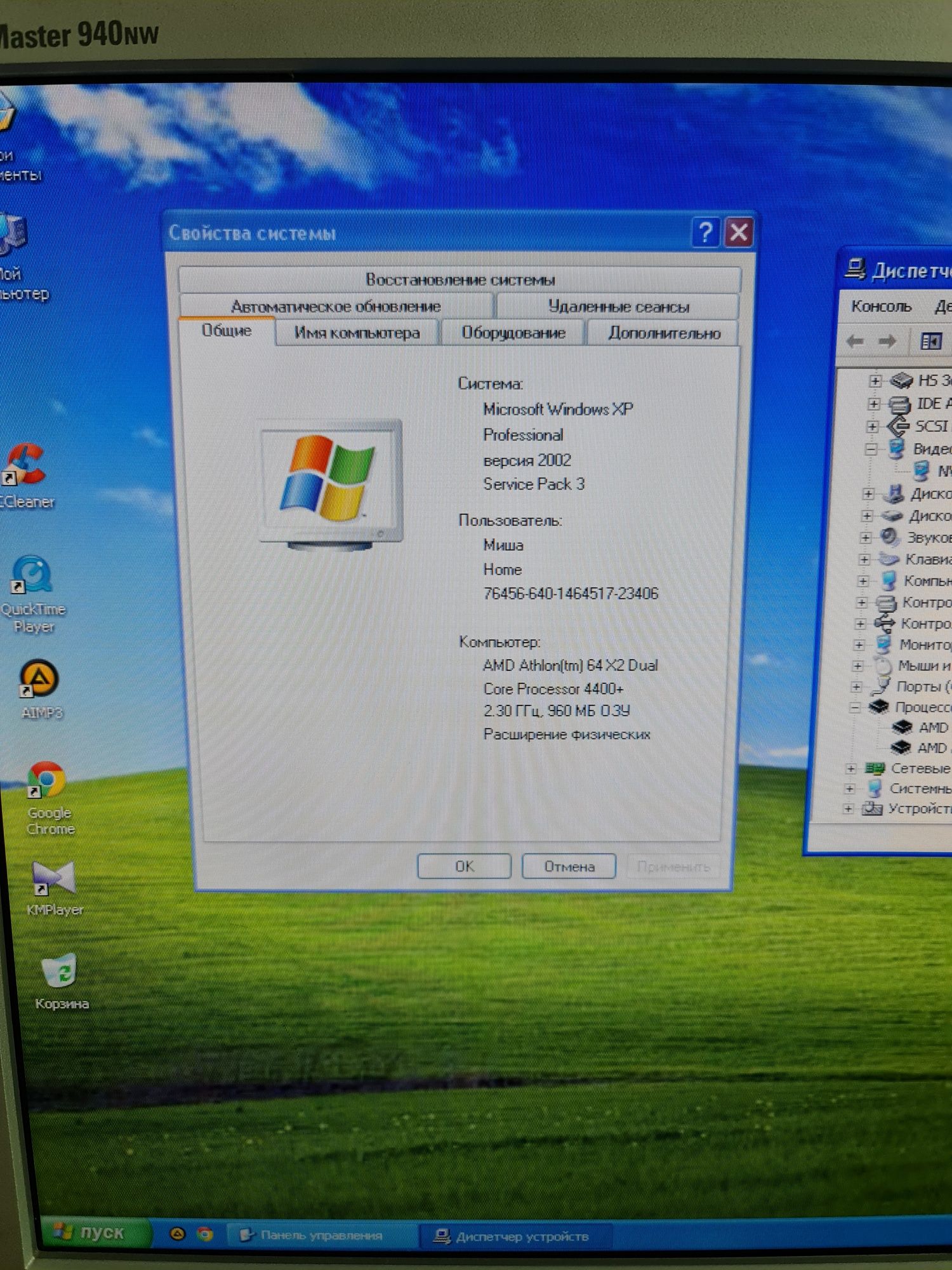Expand the Порты node

tap(857, 686)
